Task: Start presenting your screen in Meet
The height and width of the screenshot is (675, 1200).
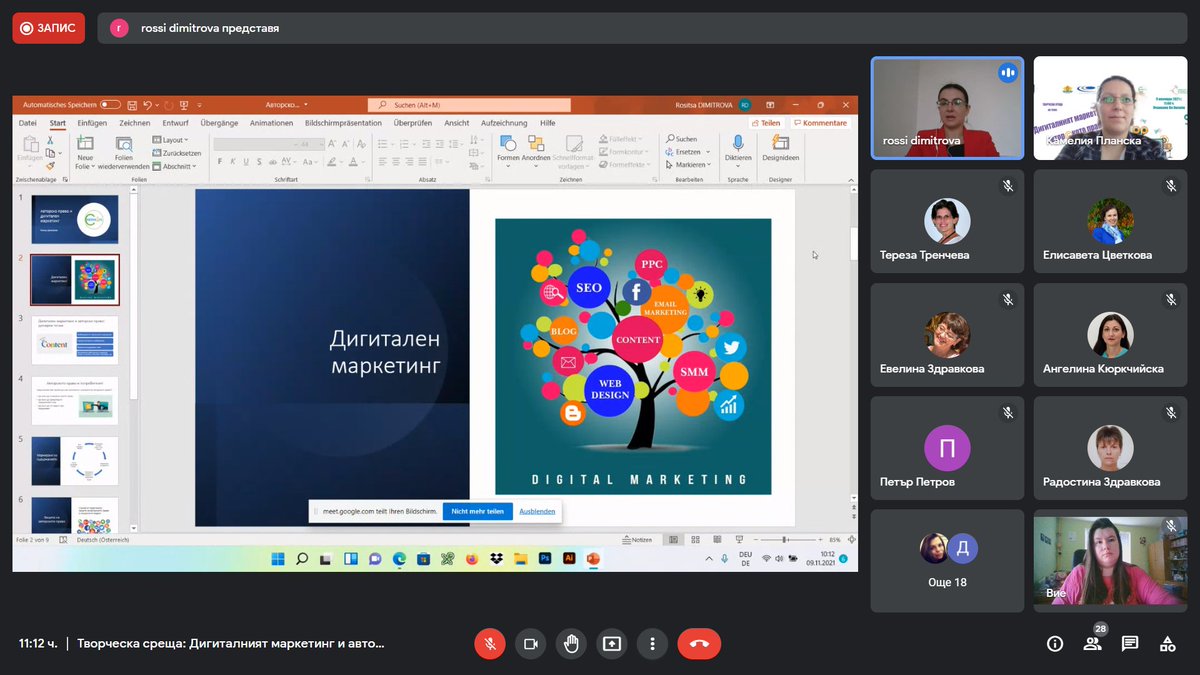Action: coord(612,644)
